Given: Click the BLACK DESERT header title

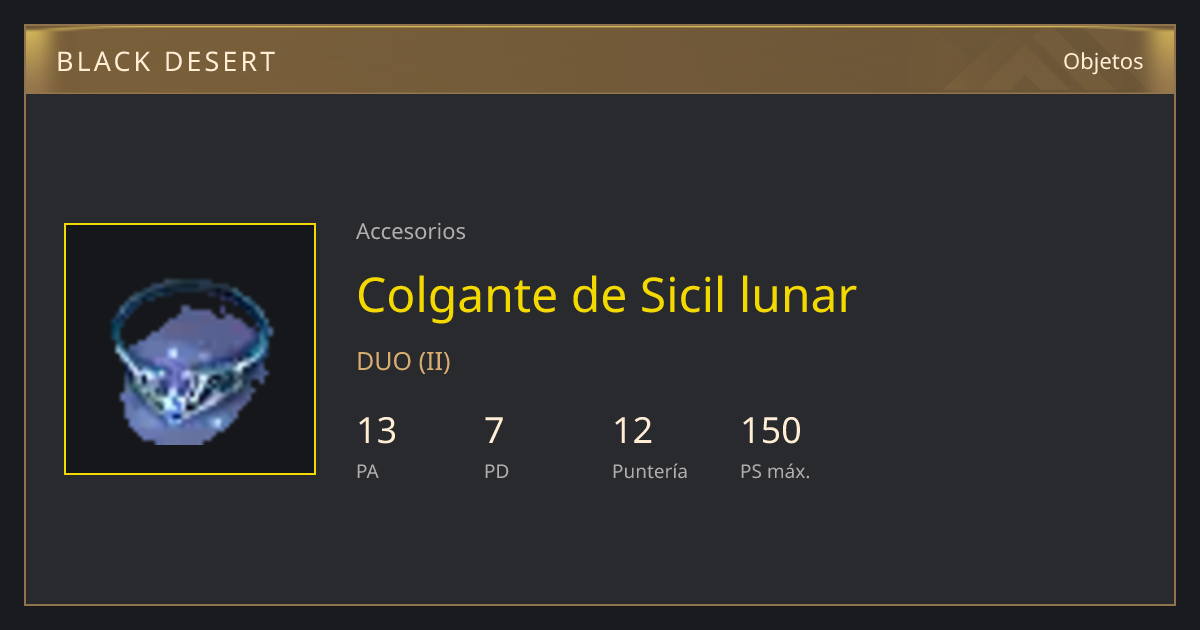Looking at the screenshot, I should [x=166, y=62].
